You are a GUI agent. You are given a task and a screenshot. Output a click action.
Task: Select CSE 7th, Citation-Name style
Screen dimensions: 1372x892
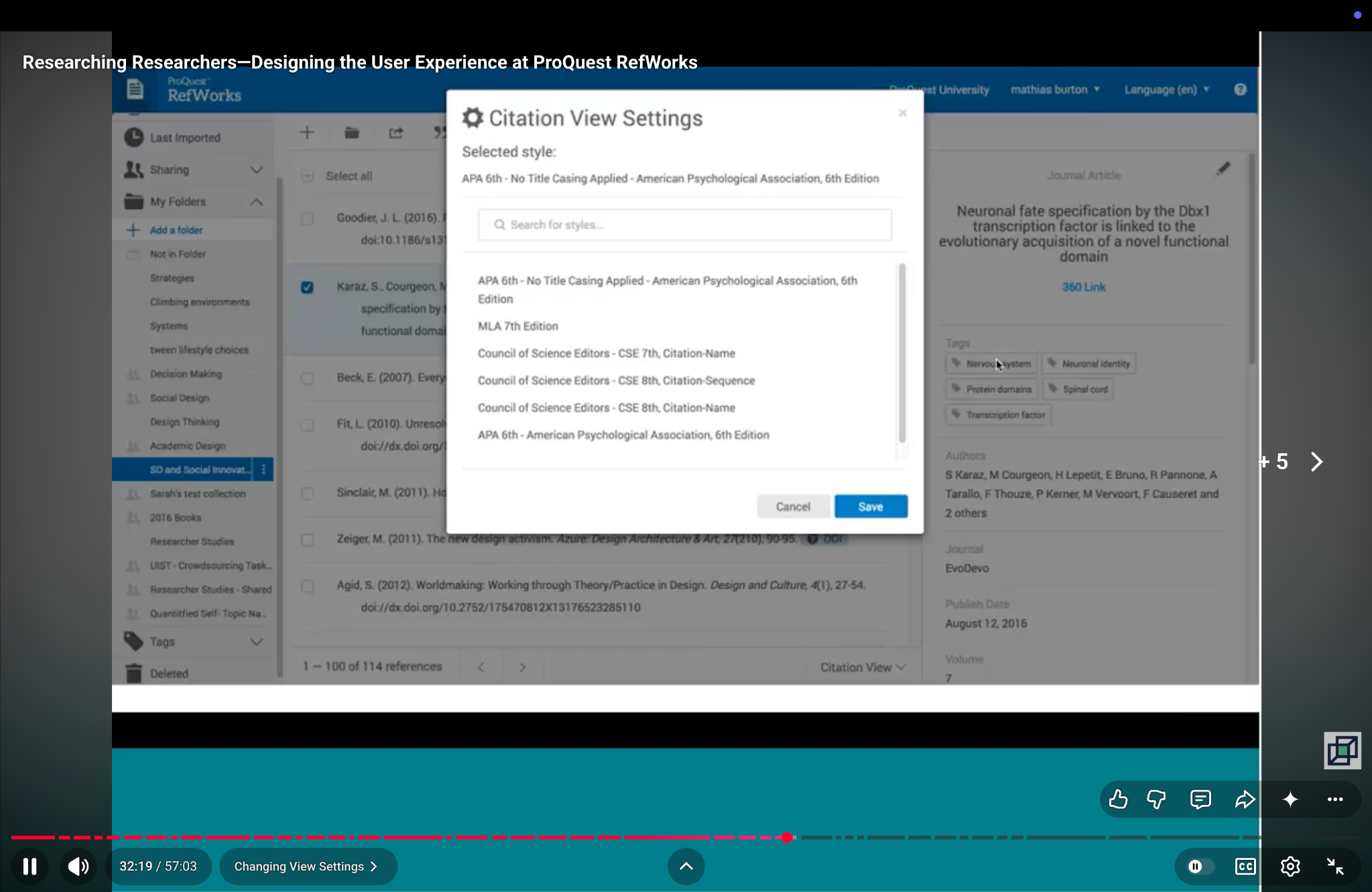pos(606,353)
